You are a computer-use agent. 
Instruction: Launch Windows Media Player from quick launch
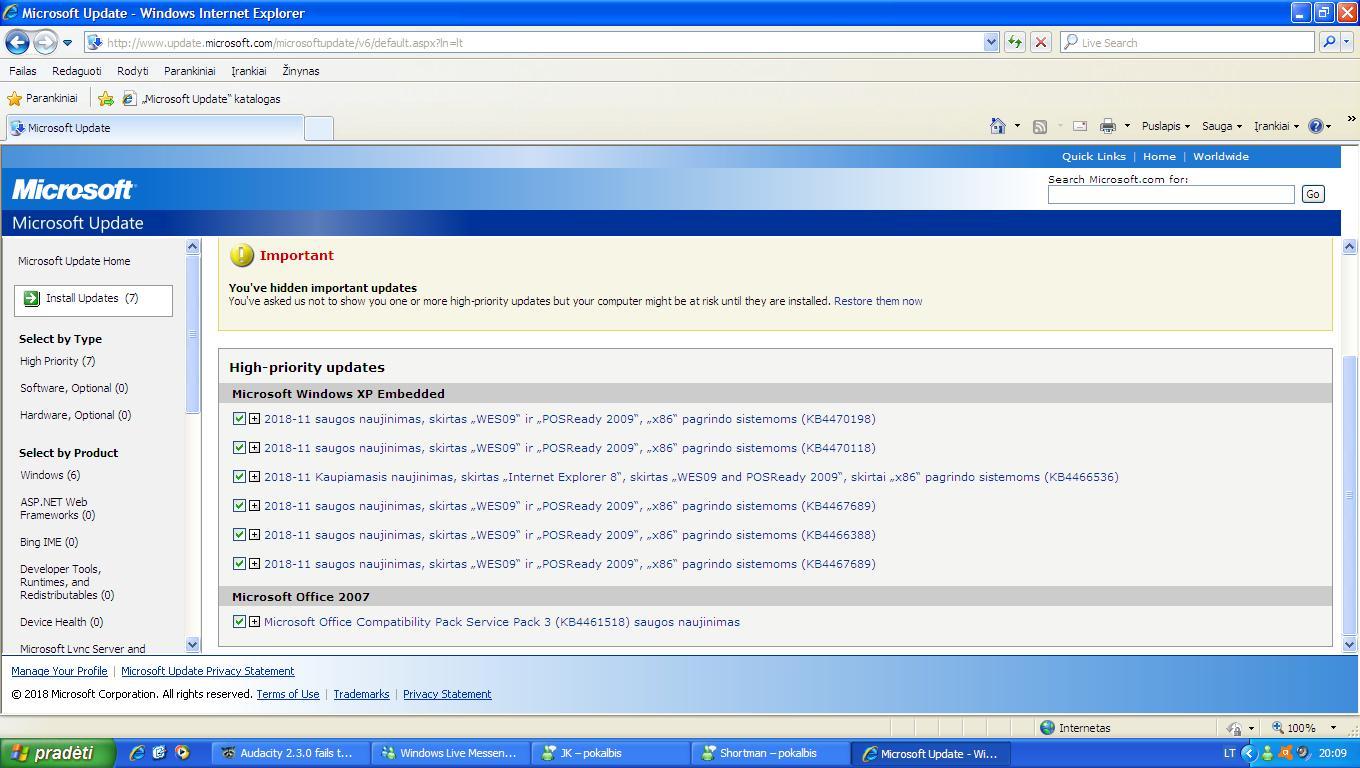(x=182, y=753)
